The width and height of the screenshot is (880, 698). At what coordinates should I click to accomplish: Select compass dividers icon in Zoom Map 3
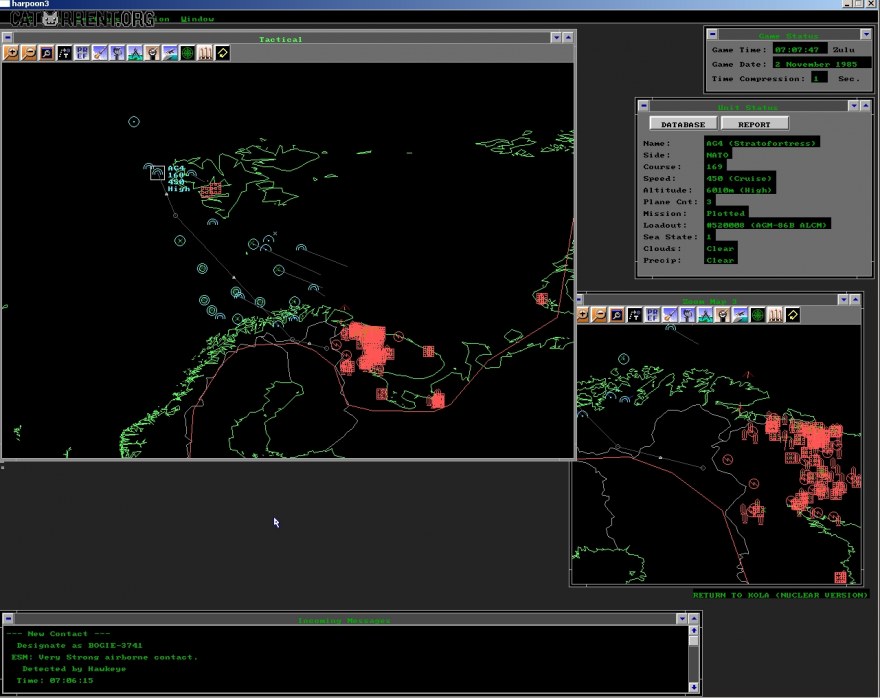705,315
